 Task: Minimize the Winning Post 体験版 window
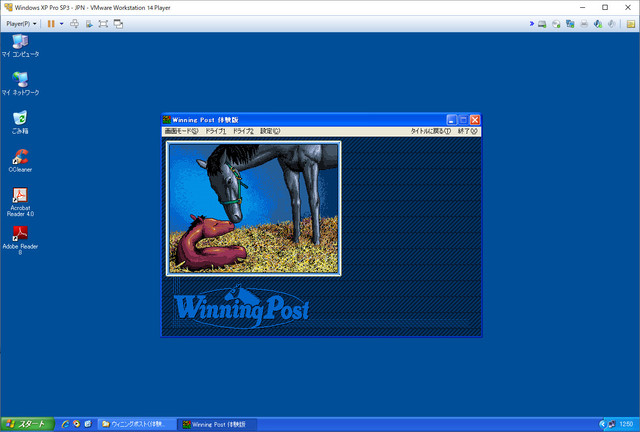(x=451, y=120)
